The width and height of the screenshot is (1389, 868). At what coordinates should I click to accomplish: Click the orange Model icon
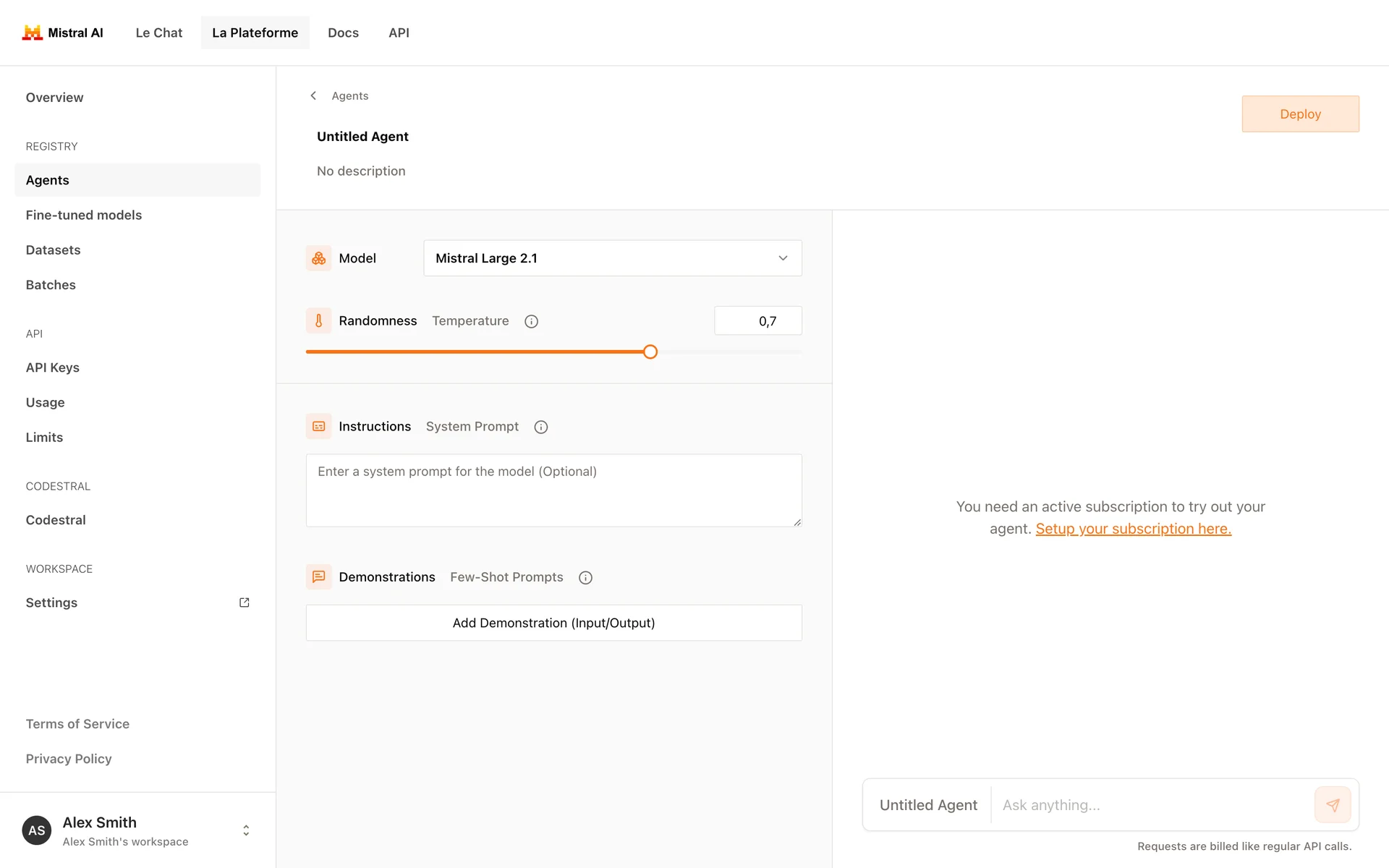click(x=318, y=258)
